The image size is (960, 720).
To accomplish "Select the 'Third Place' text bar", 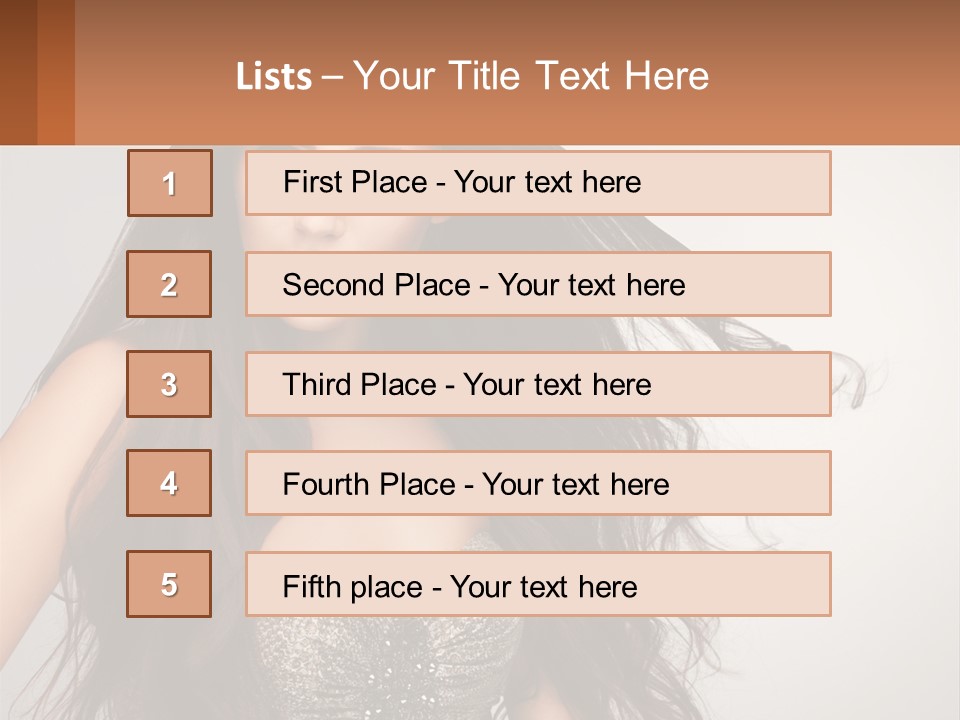I will (538, 384).
